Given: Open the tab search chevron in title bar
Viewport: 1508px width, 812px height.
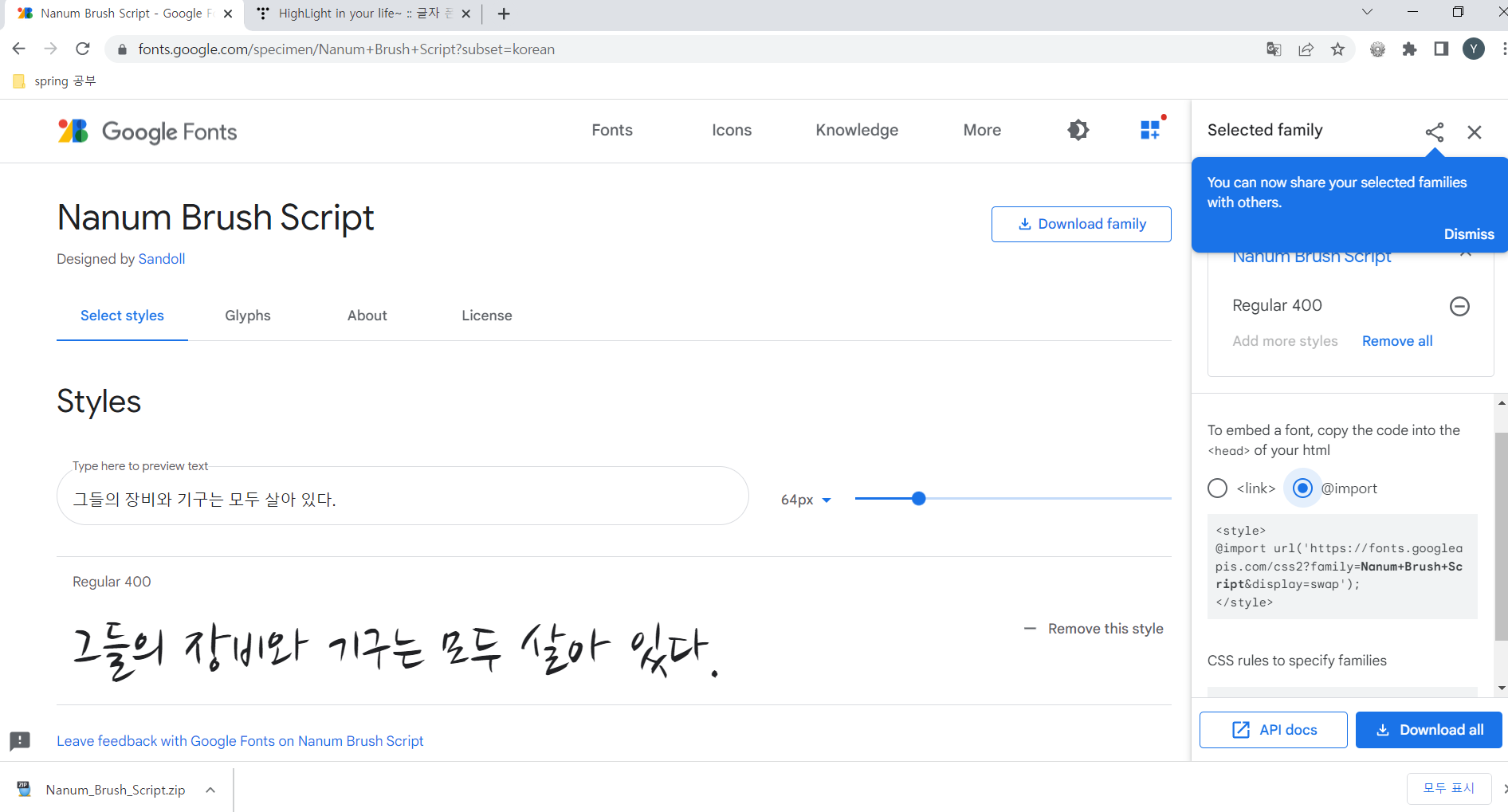Looking at the screenshot, I should pos(1367,12).
